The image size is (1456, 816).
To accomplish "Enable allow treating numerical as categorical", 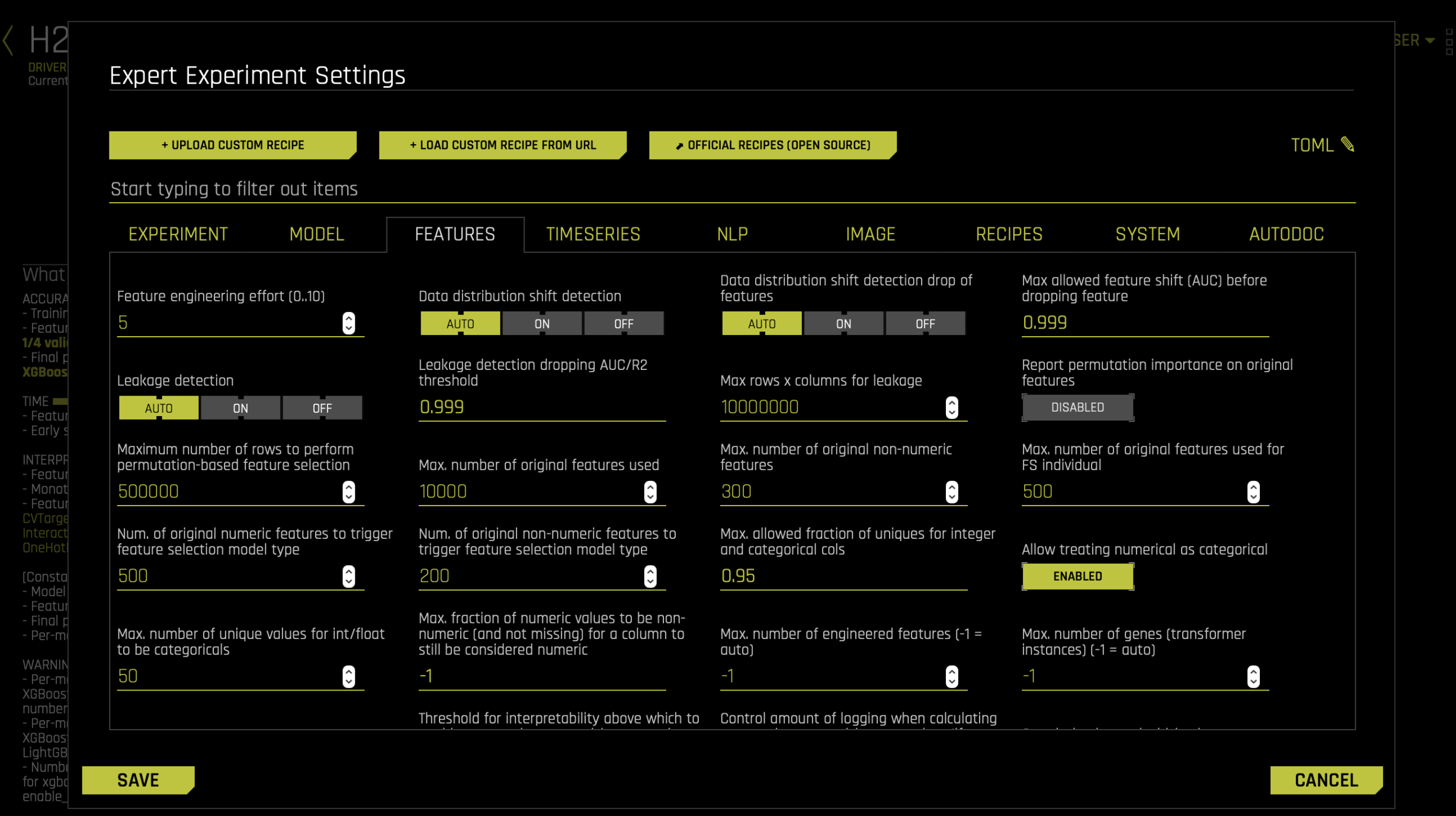I will point(1077,575).
